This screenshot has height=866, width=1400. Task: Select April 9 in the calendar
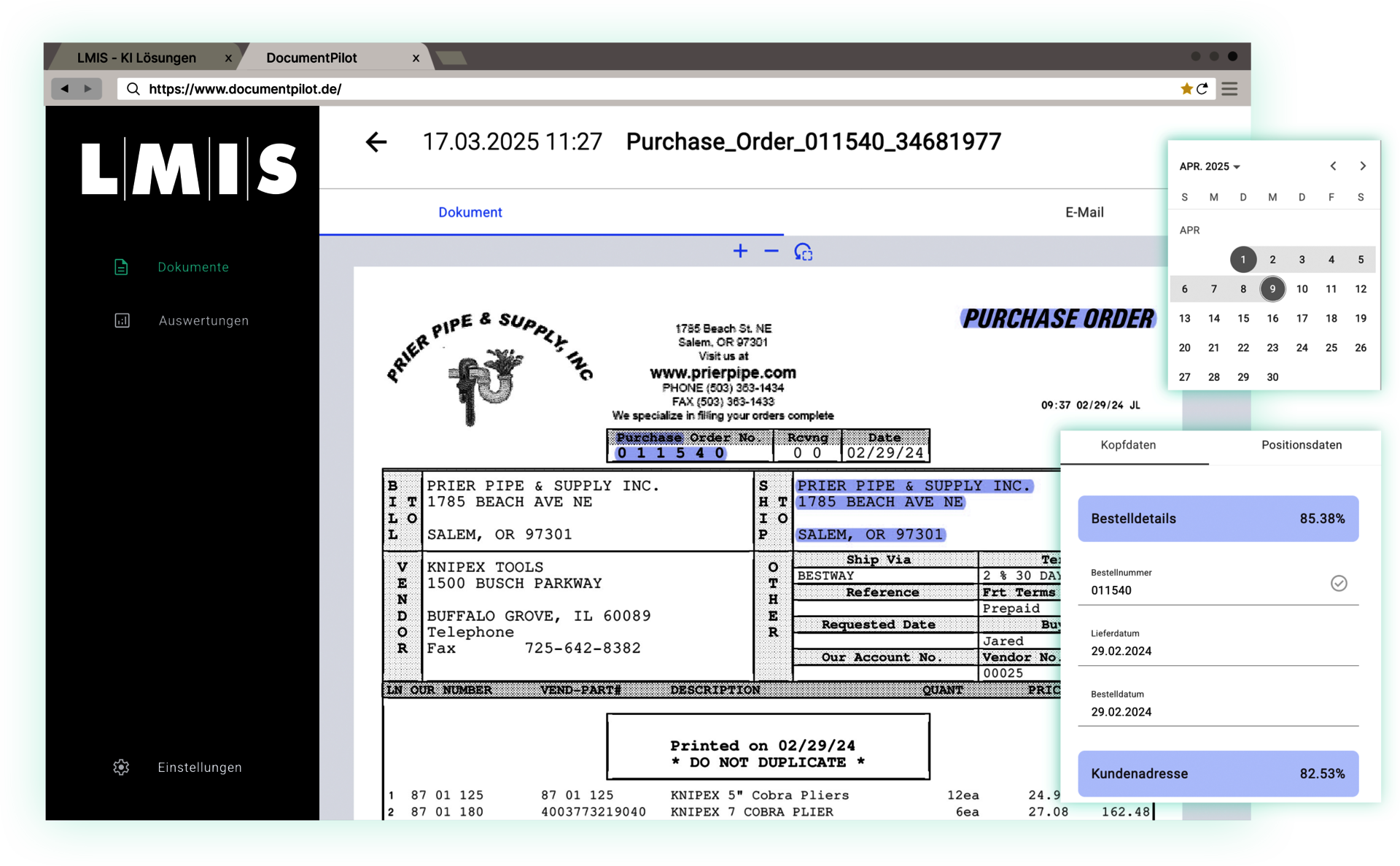coord(1272,289)
